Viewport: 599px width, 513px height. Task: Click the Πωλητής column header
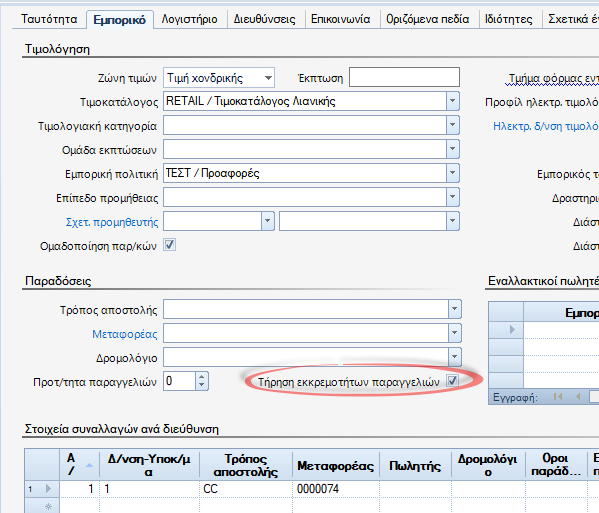click(x=415, y=466)
